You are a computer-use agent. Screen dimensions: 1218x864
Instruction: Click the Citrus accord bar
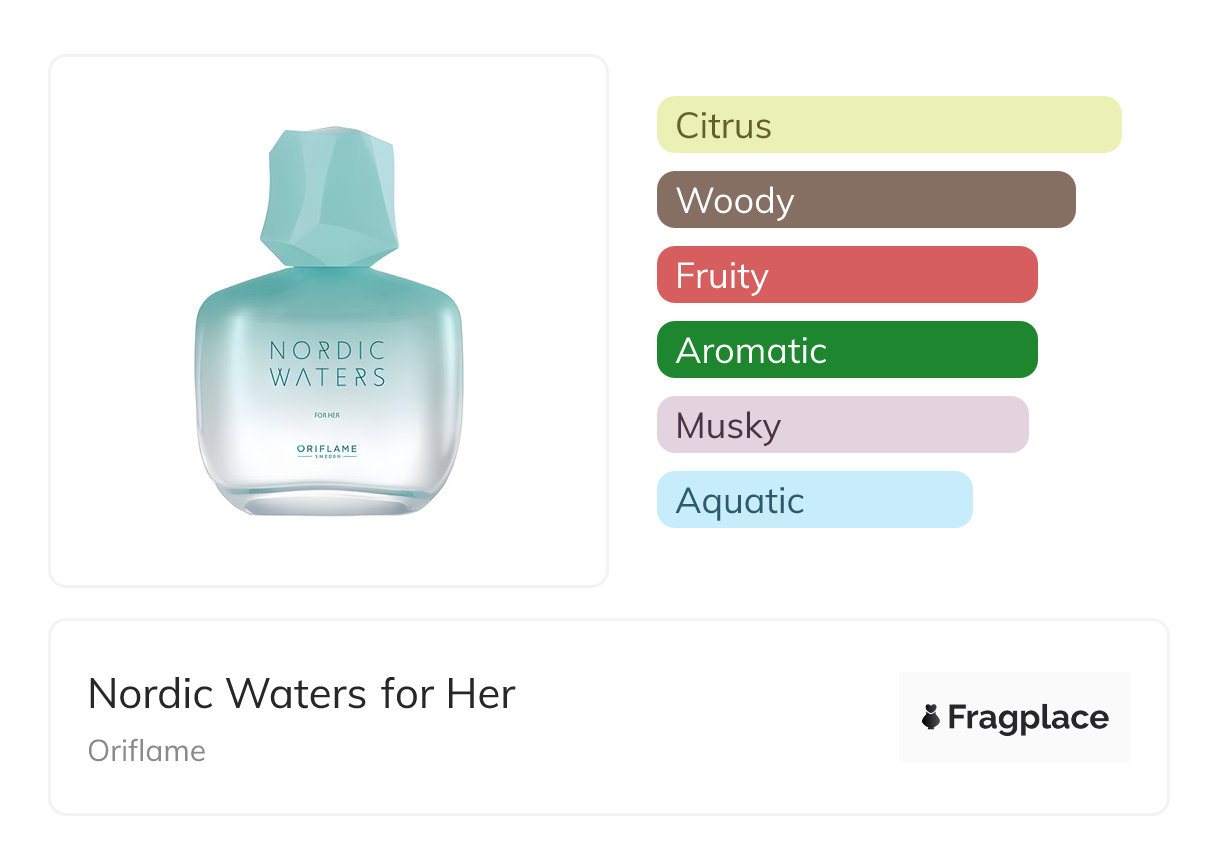click(888, 125)
